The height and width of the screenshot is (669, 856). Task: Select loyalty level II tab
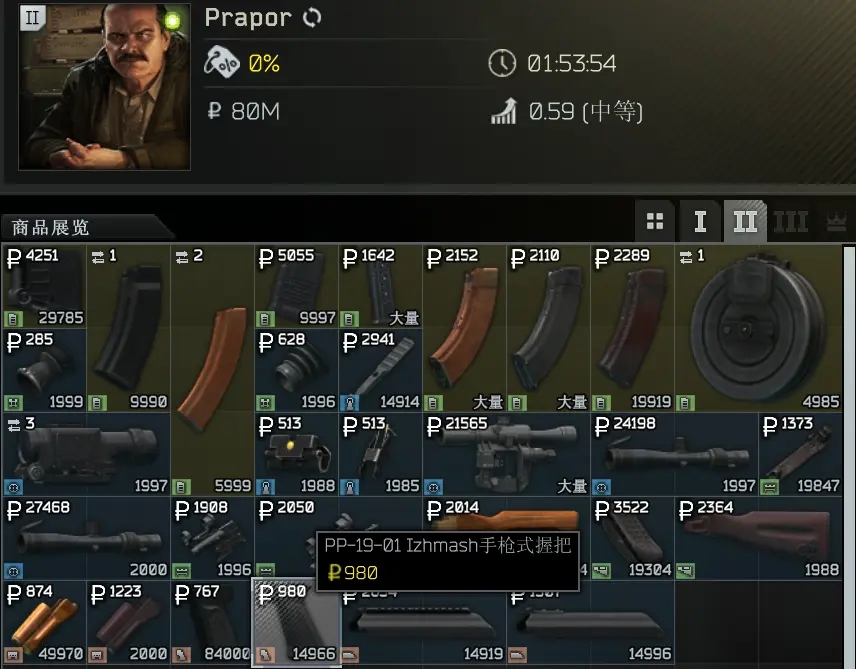point(745,221)
